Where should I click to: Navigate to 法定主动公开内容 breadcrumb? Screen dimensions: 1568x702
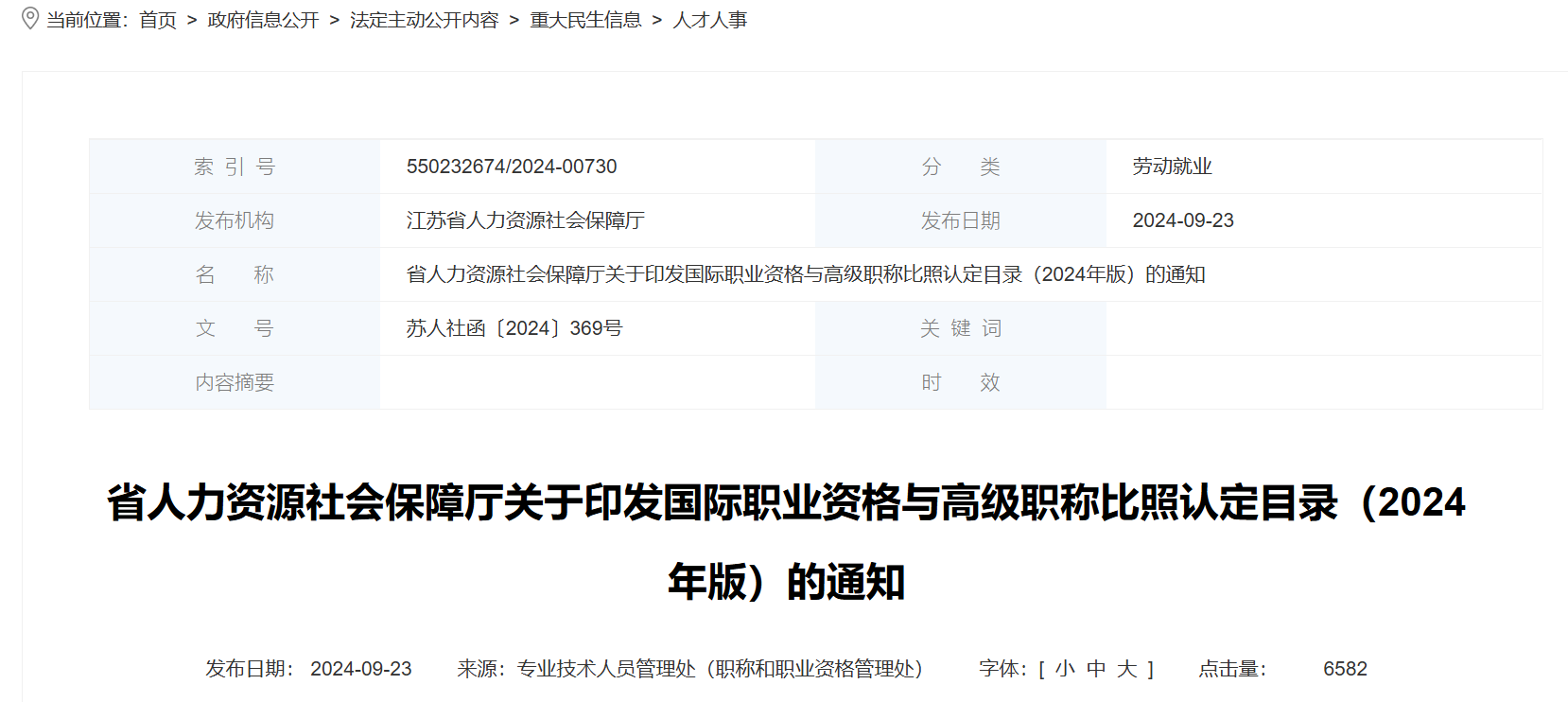(424, 20)
